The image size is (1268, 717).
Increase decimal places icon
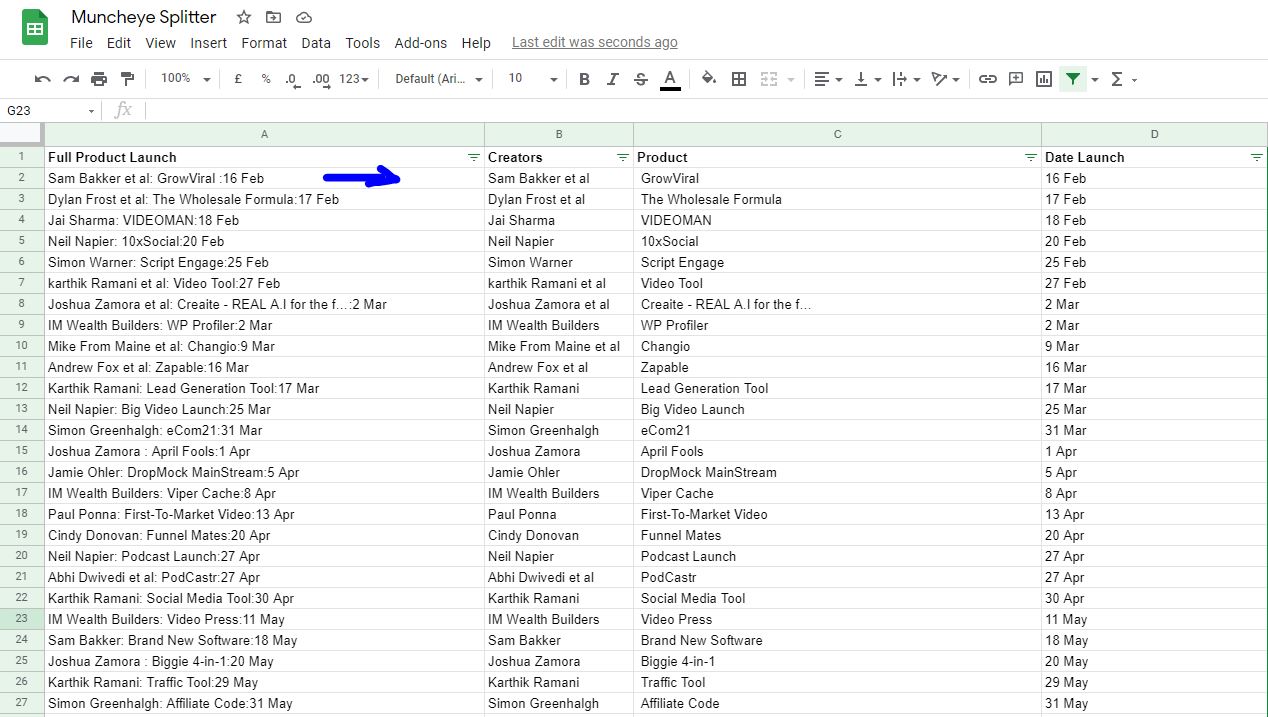321,79
